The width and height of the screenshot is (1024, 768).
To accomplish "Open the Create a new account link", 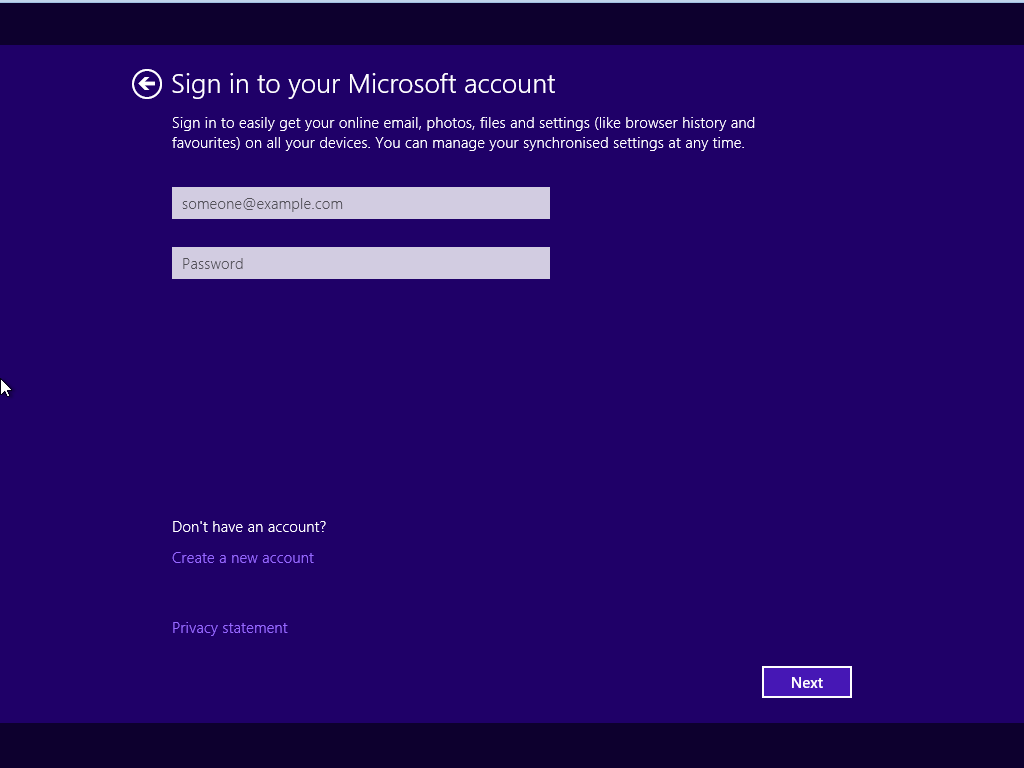I will coord(242,558).
